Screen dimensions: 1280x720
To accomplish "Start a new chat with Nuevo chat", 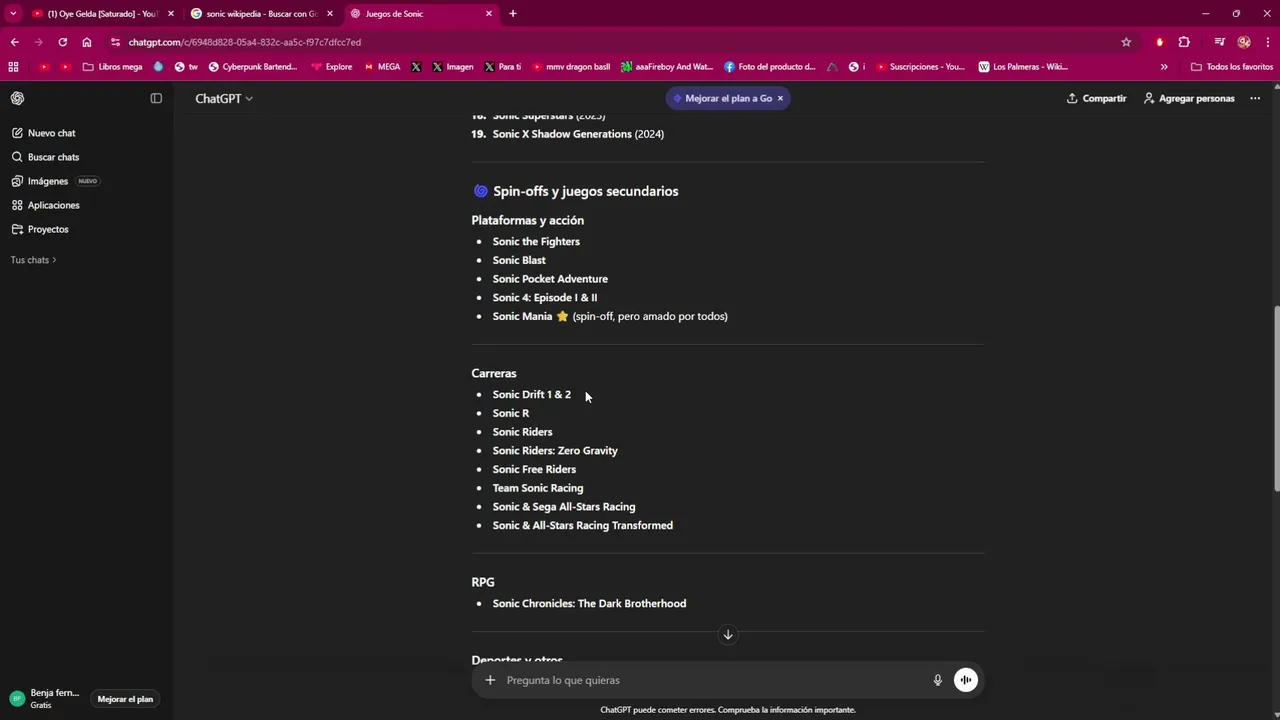I will (x=51, y=133).
